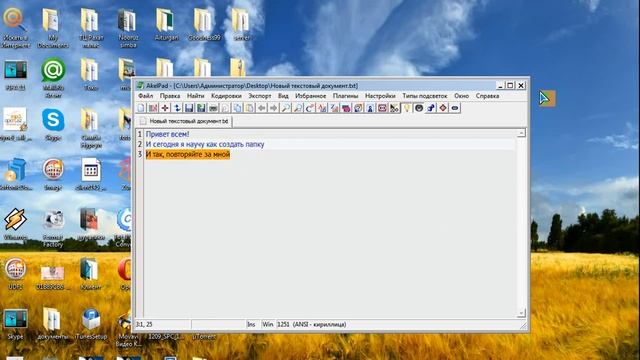Select the Format Factory desktop icon

click(x=53, y=228)
